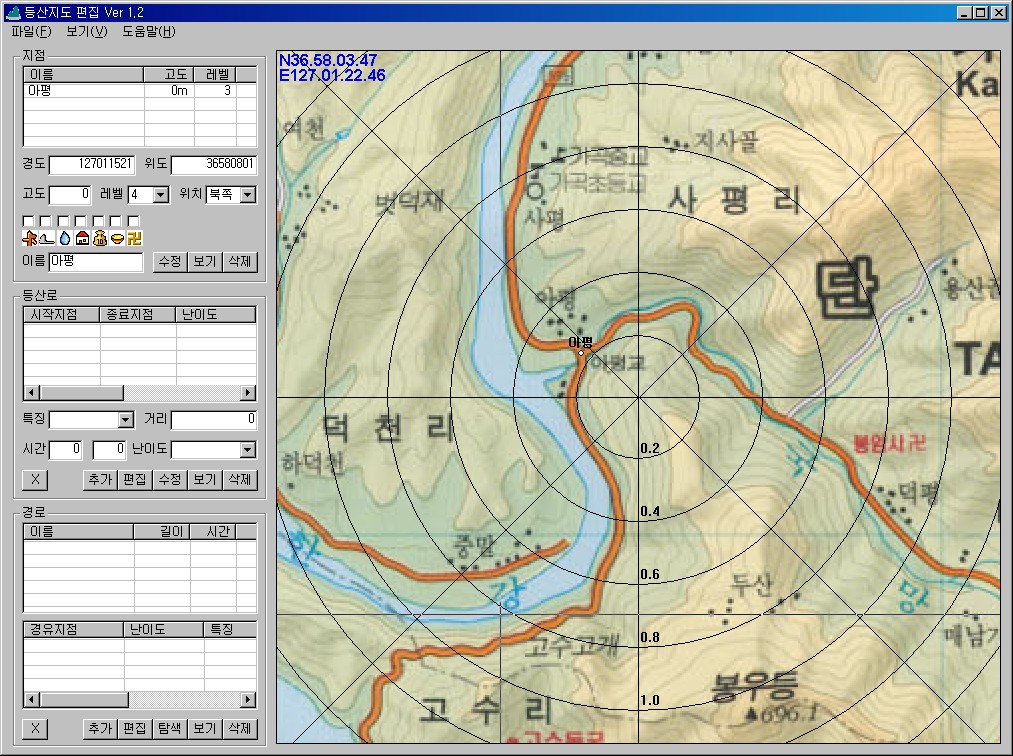Click the 레벨 column header in 지점 list
This screenshot has height=756, width=1013.
tap(215, 75)
